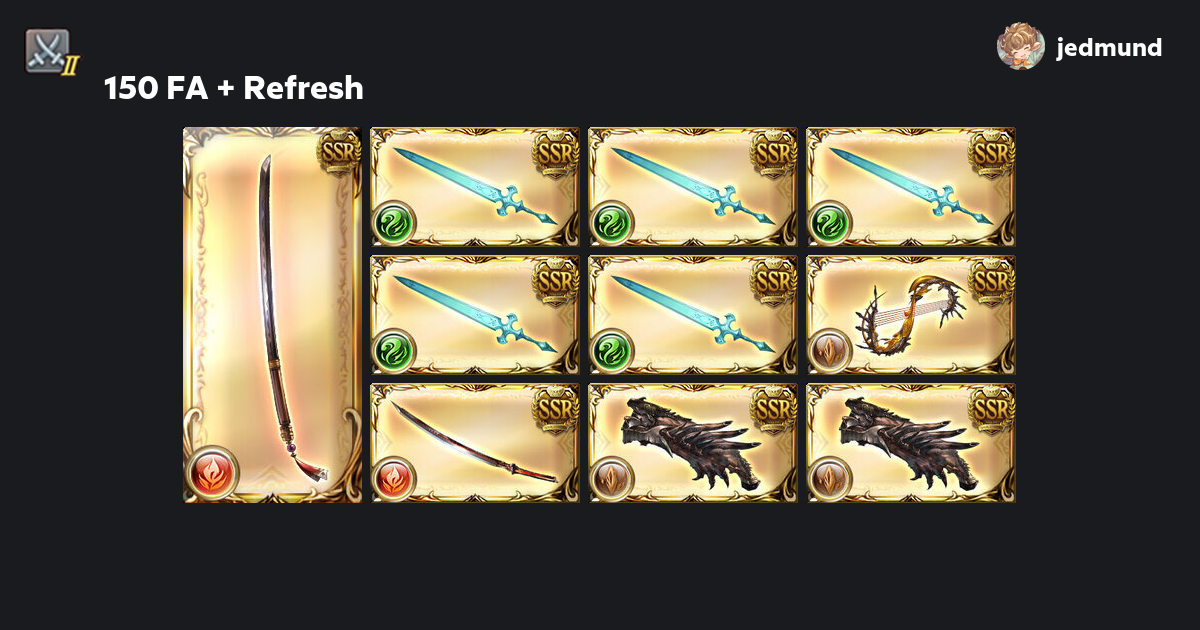
Task: Select the middle-row left teal sword
Action: pyautogui.click(x=476, y=315)
